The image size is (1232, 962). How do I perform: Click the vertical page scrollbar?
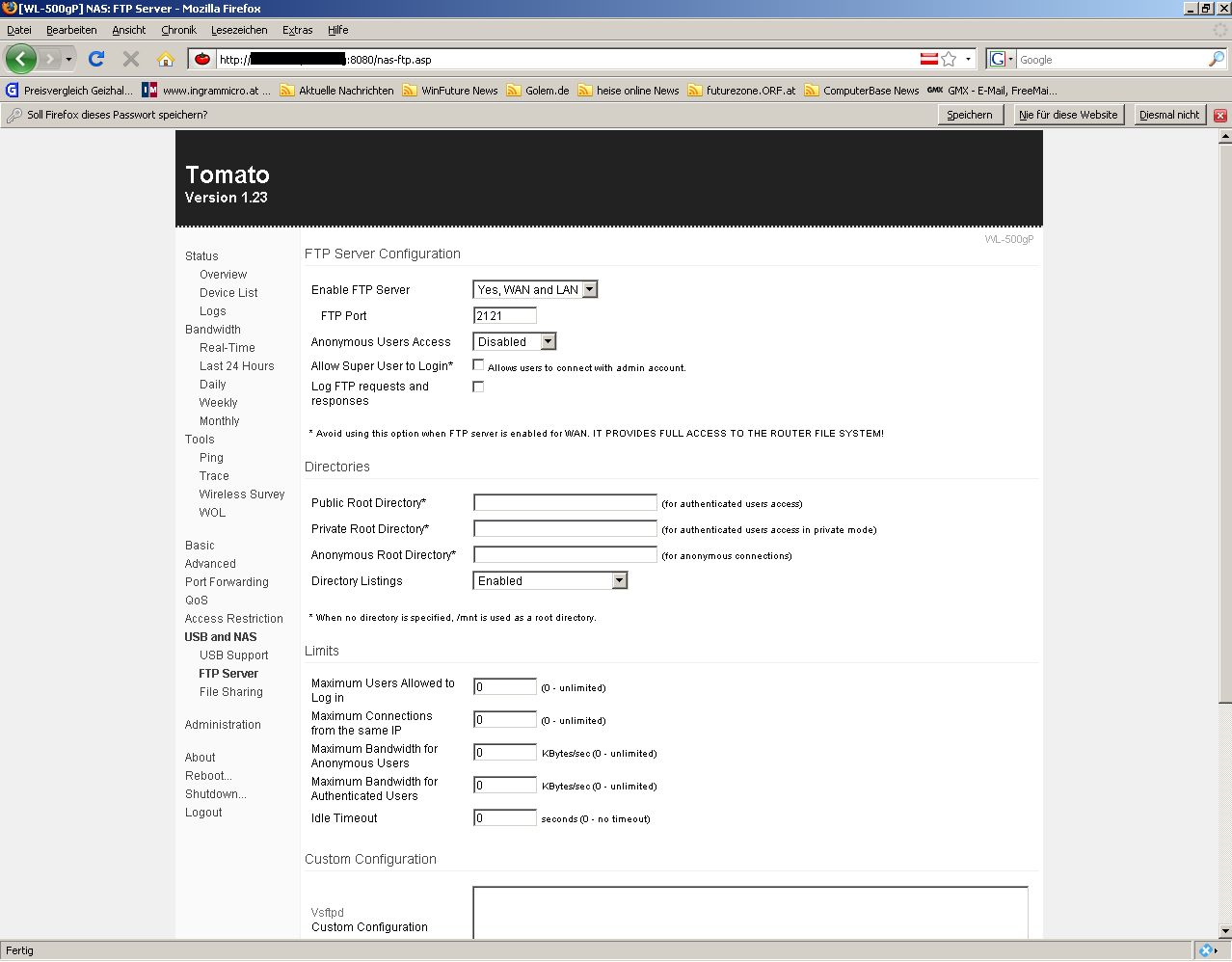pyautogui.click(x=1224, y=422)
